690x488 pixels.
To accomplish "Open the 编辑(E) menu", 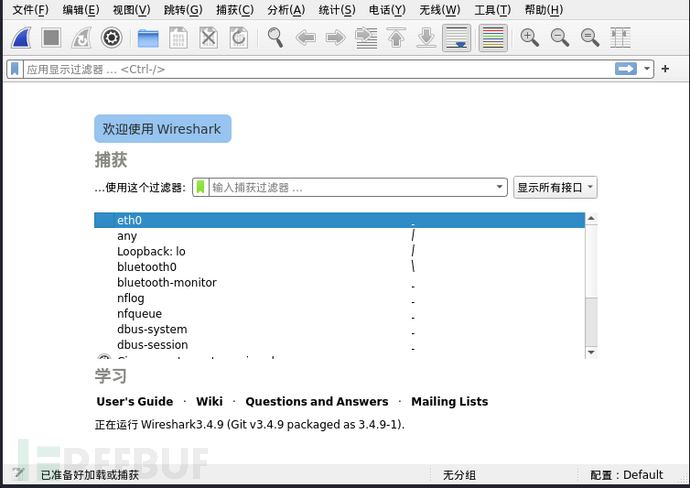I will [81, 10].
